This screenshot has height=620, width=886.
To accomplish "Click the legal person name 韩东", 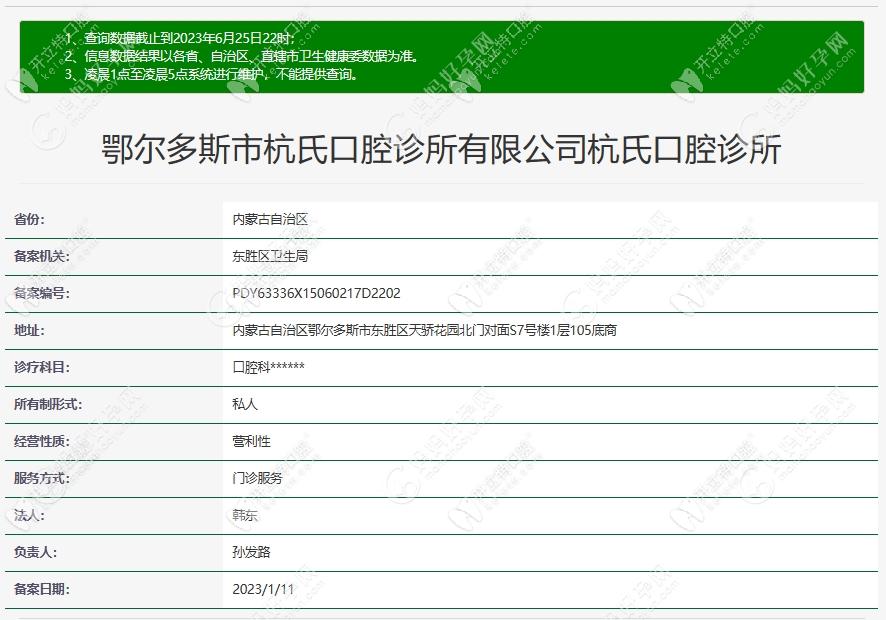I will [245, 515].
